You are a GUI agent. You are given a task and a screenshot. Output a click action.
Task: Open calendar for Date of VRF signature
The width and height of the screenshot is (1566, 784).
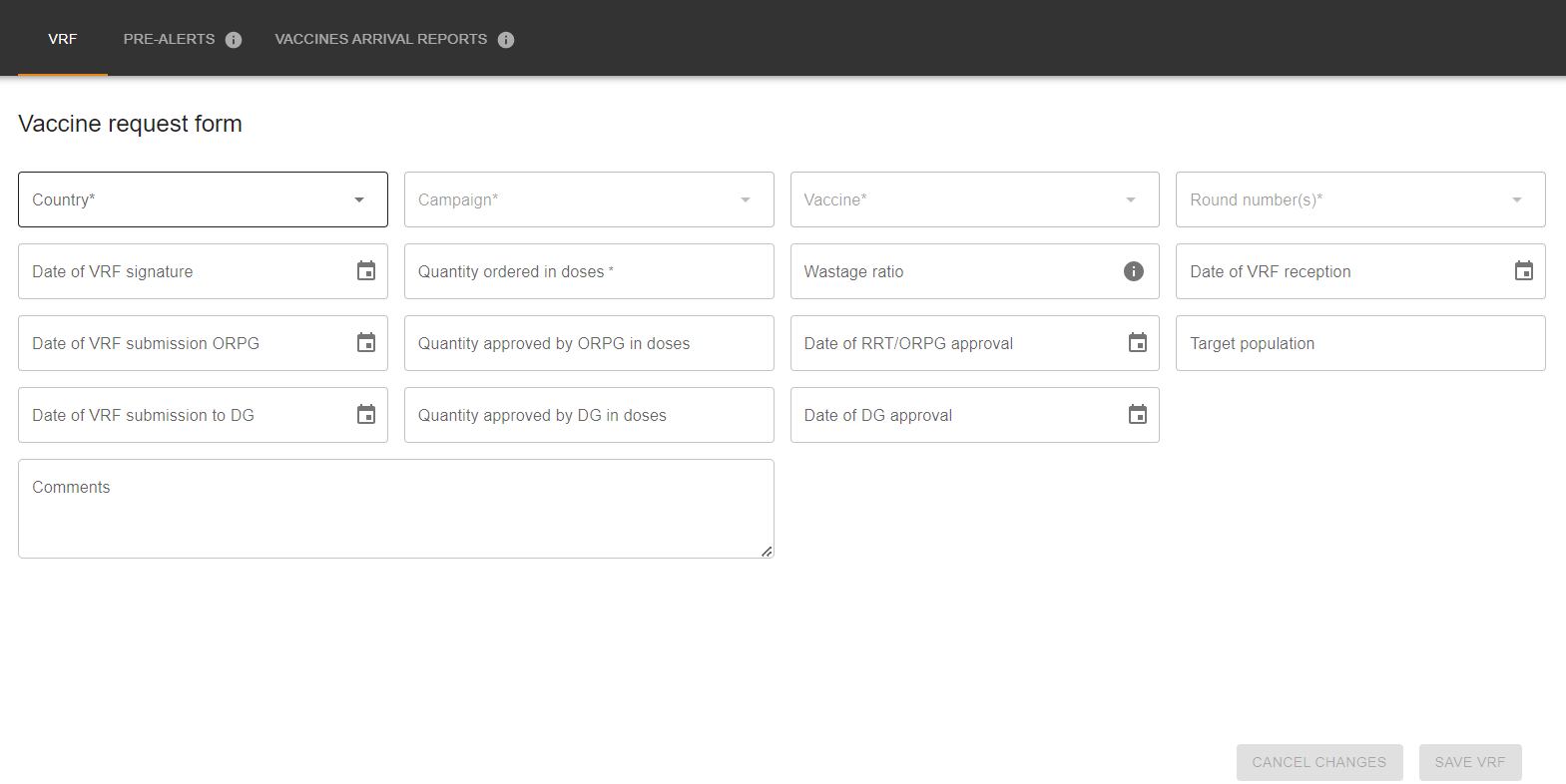366,271
